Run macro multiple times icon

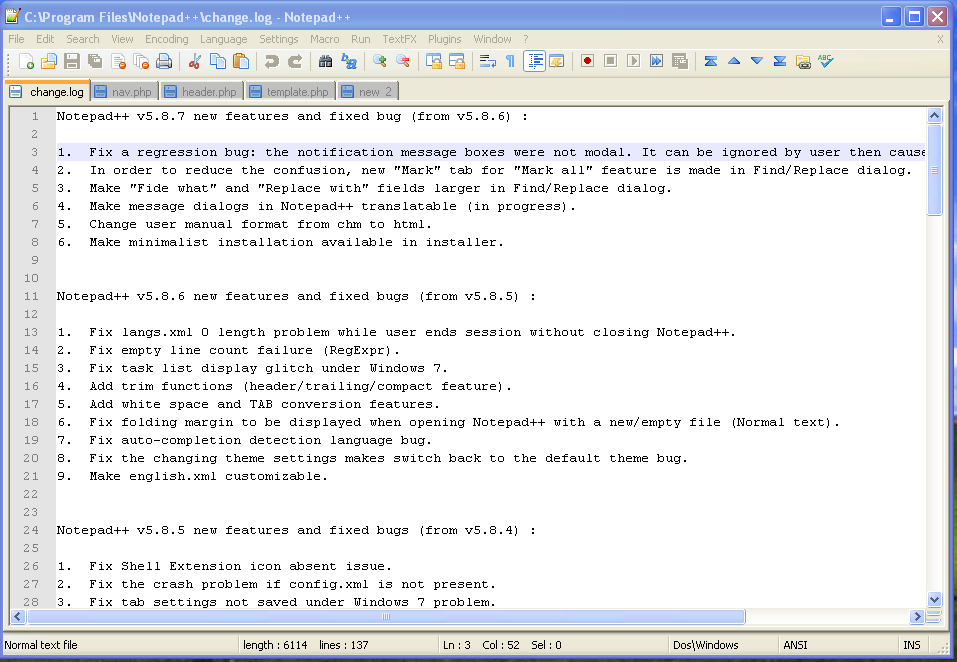657,61
